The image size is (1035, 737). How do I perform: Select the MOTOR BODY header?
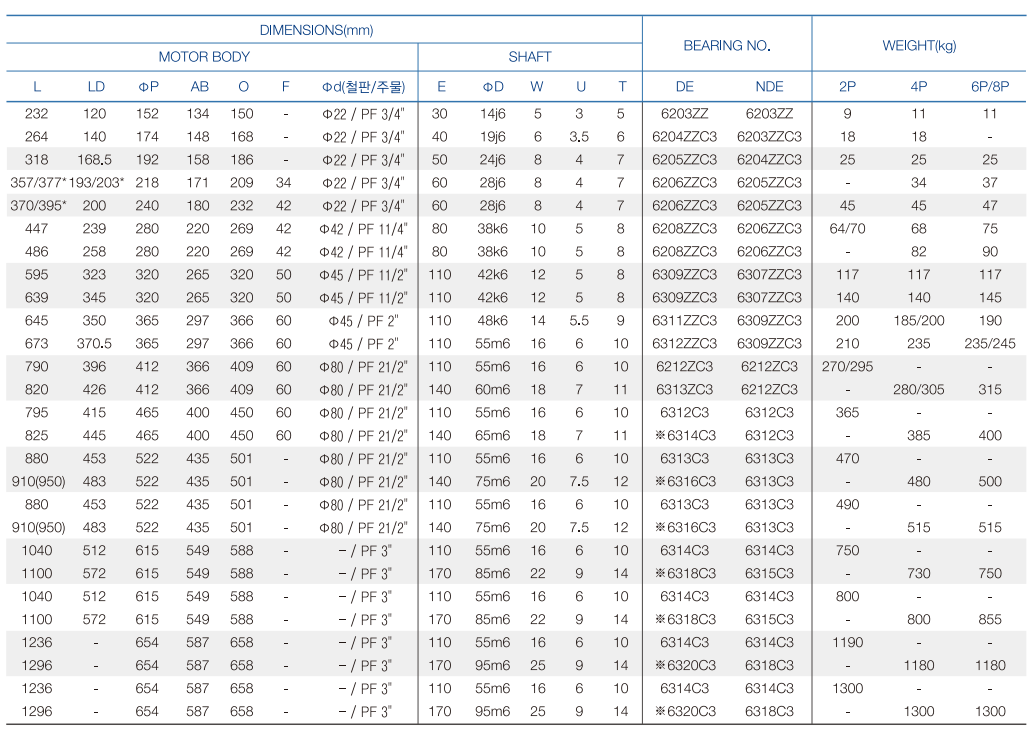point(204,57)
